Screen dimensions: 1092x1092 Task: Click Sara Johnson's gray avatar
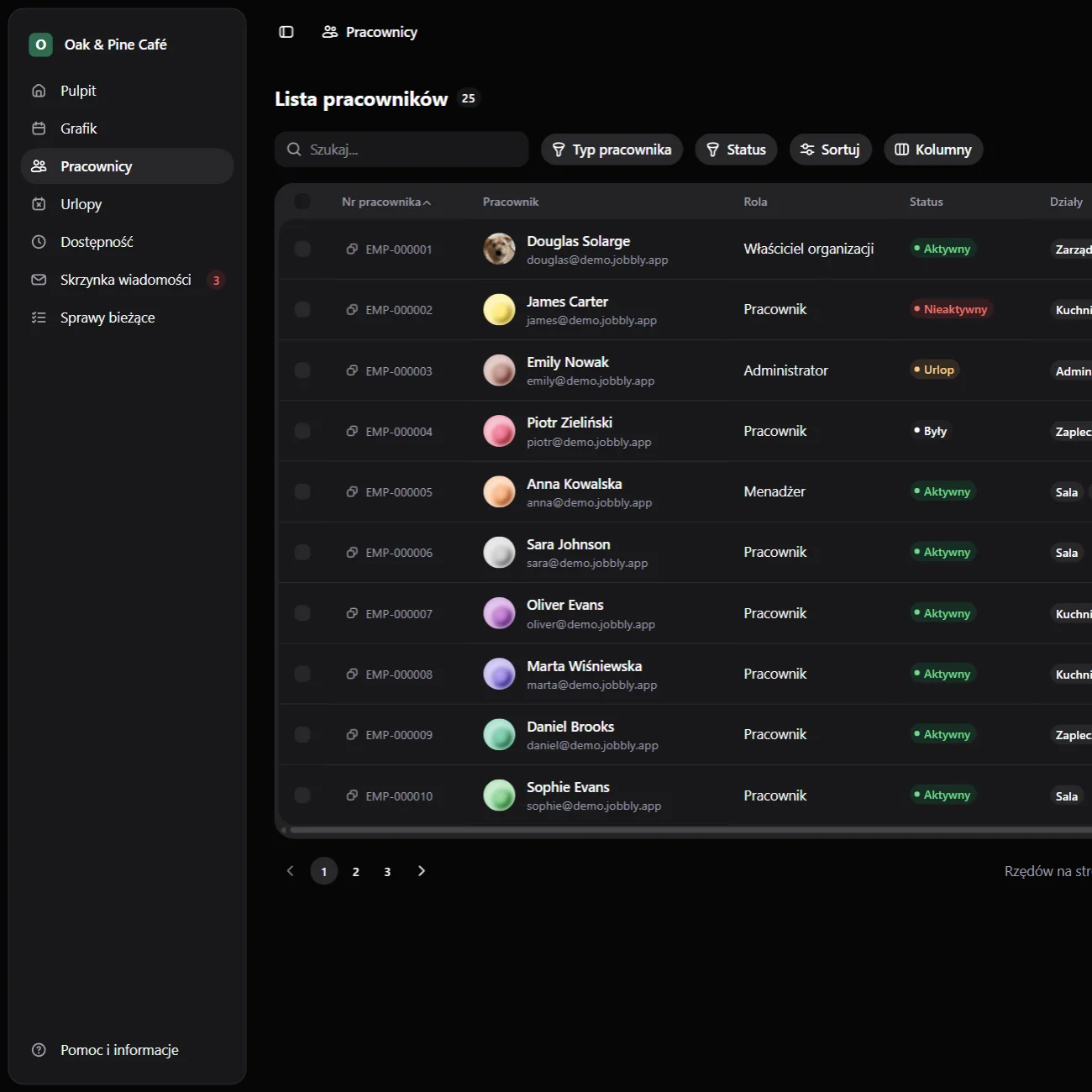[499, 552]
